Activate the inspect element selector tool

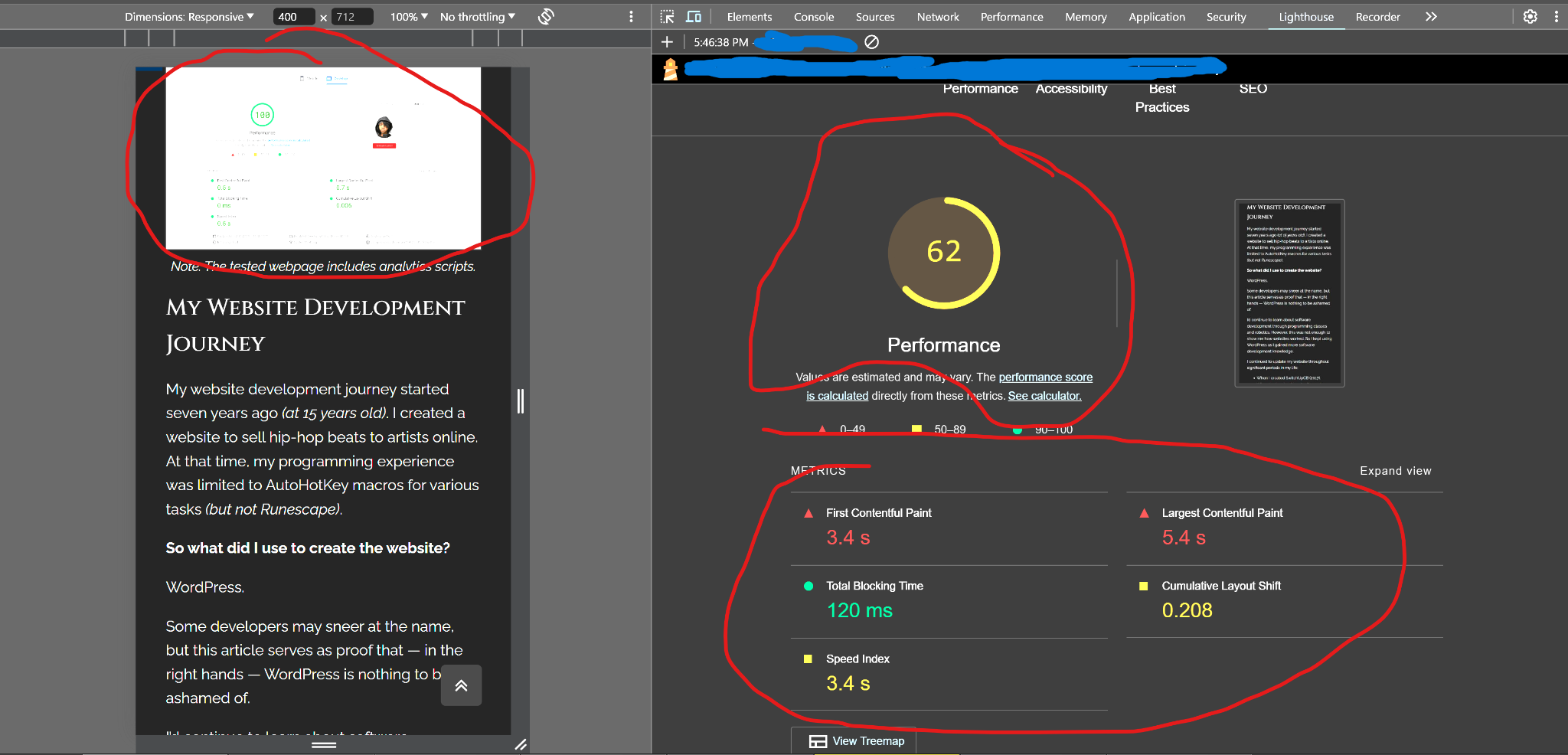click(x=668, y=17)
